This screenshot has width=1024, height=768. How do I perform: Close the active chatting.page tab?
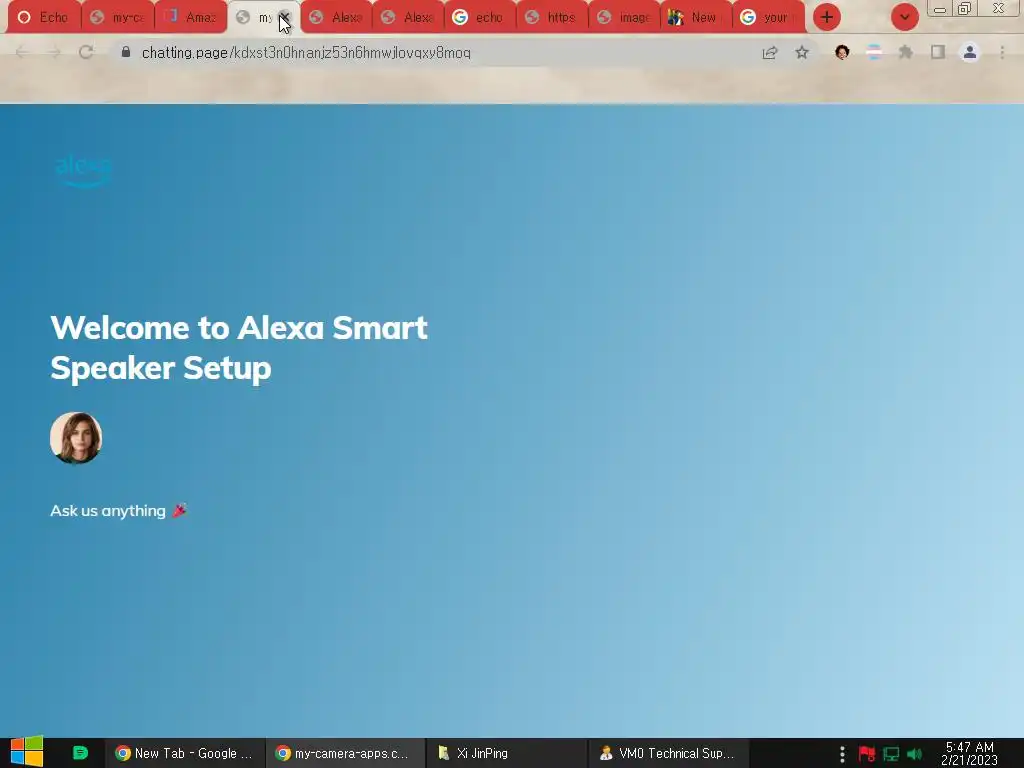click(284, 18)
